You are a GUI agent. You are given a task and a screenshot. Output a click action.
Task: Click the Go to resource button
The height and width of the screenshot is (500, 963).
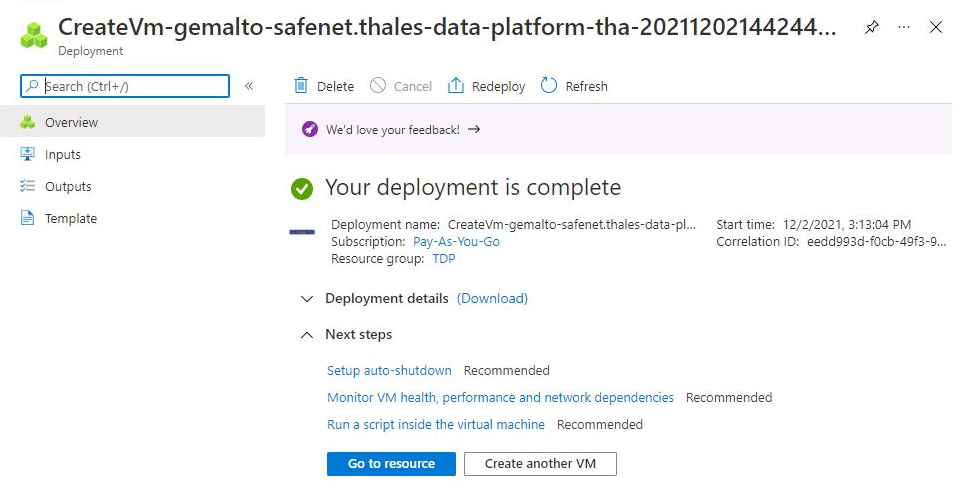pyautogui.click(x=391, y=464)
